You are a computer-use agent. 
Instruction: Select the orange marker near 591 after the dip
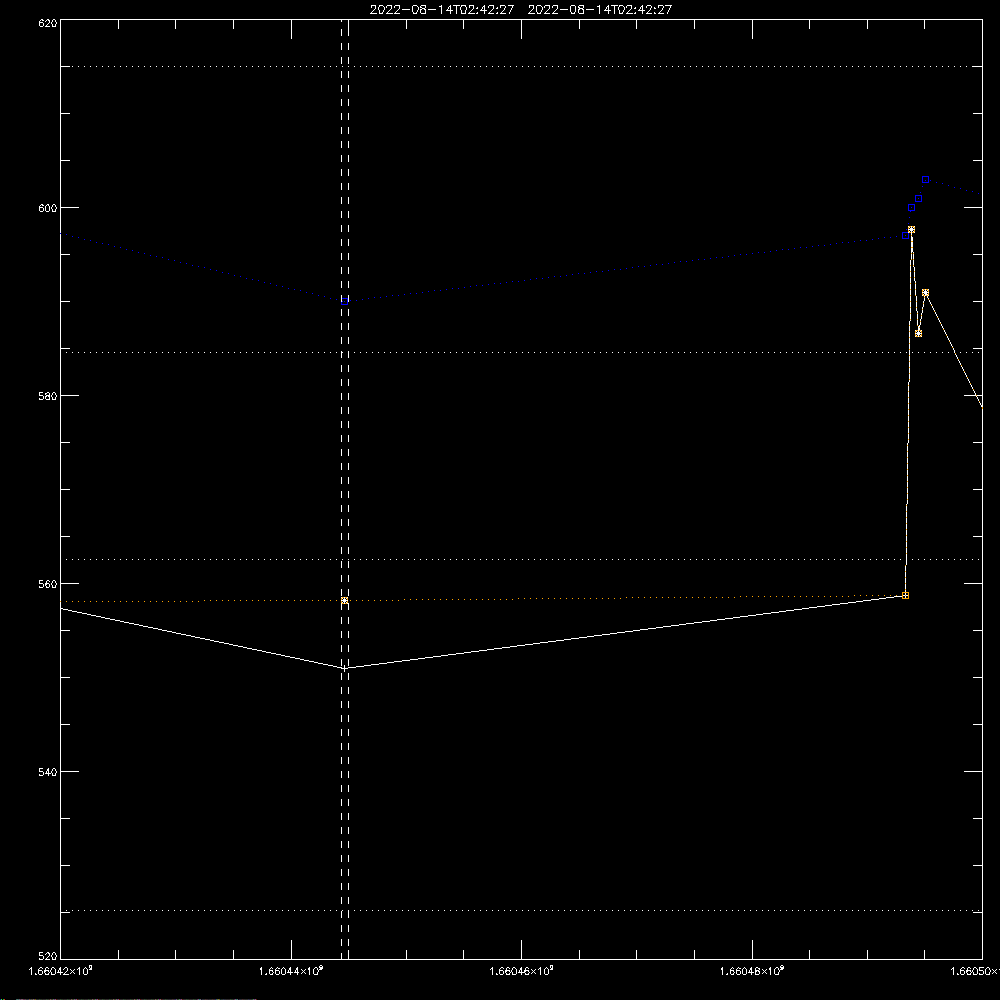pos(925,293)
